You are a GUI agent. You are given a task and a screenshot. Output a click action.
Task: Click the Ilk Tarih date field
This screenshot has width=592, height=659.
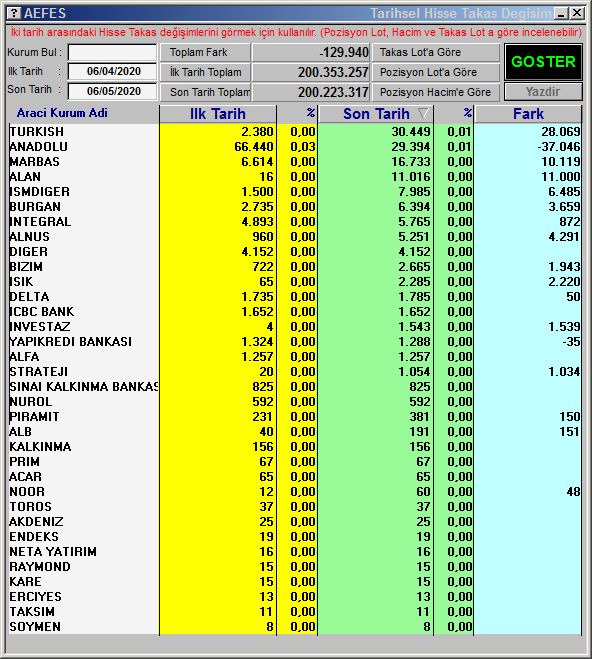(x=113, y=71)
